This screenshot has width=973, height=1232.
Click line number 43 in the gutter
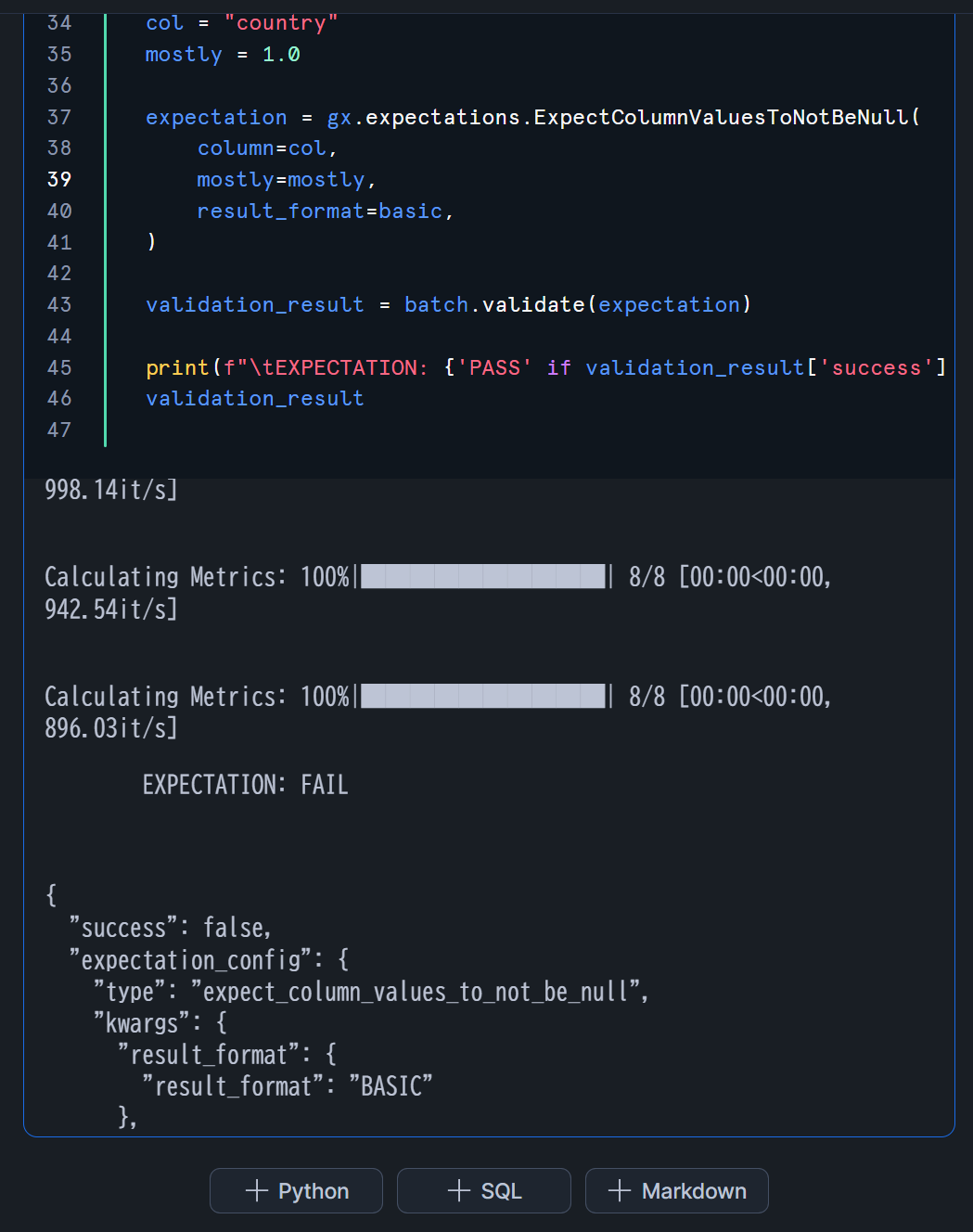(x=59, y=304)
